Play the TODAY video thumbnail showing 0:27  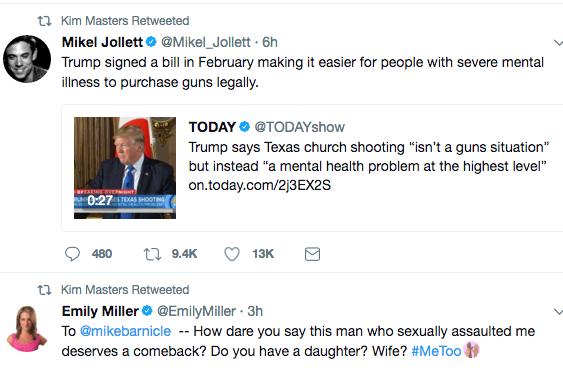coord(125,168)
